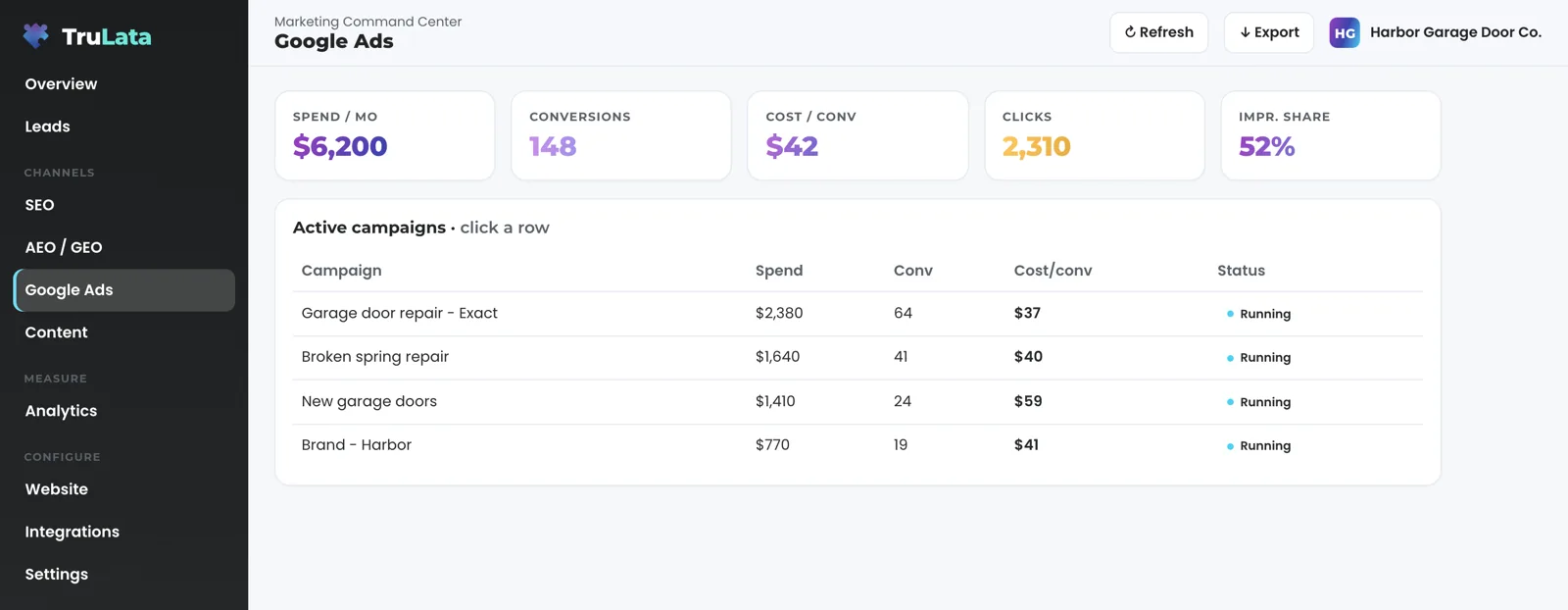Click the Clicks 2,310 card
The height and width of the screenshot is (610, 1568).
click(1095, 135)
